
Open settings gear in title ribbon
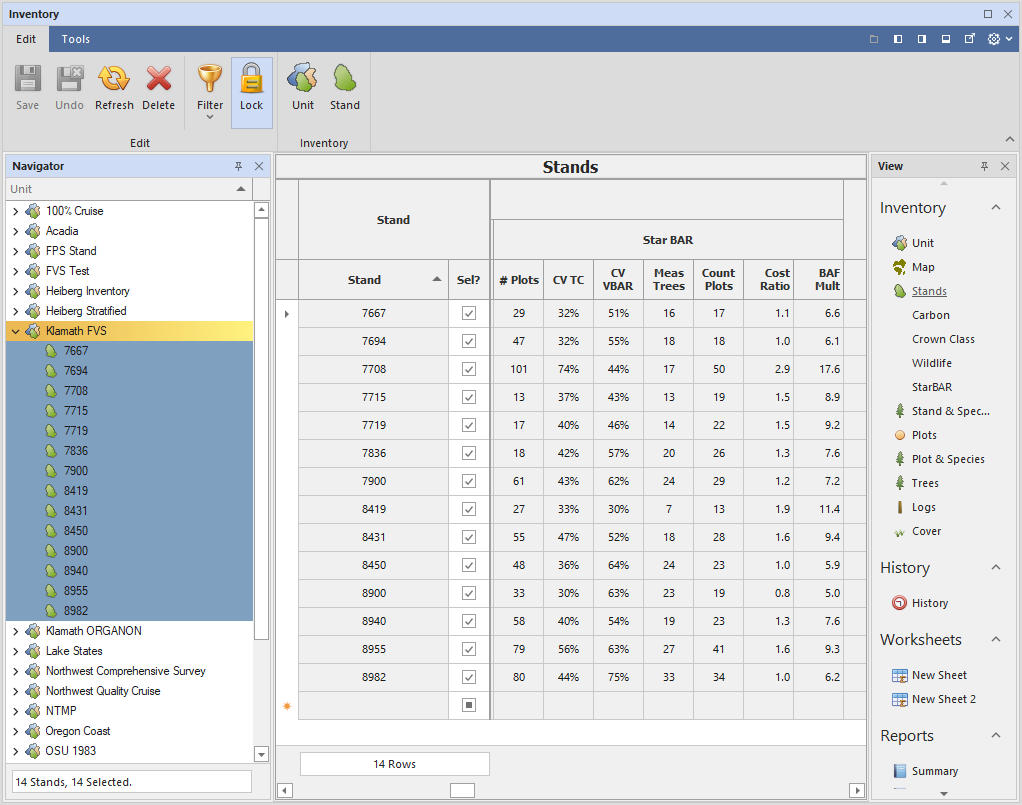993,39
